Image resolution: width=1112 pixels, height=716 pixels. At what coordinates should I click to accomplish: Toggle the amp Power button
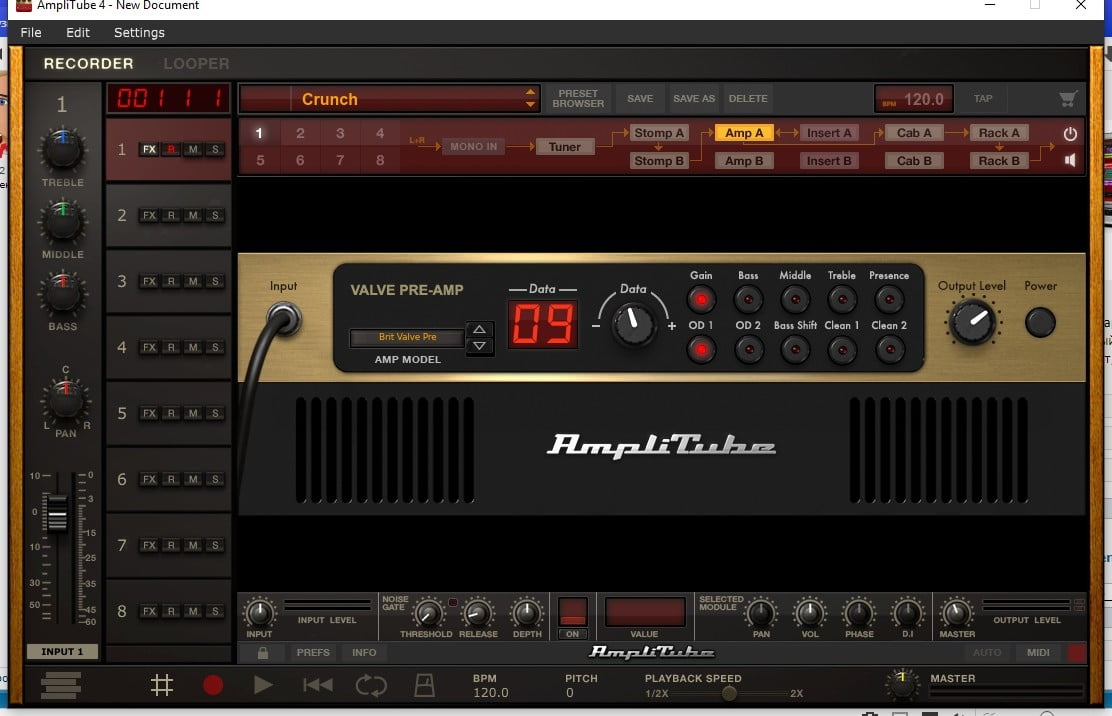[1040, 323]
